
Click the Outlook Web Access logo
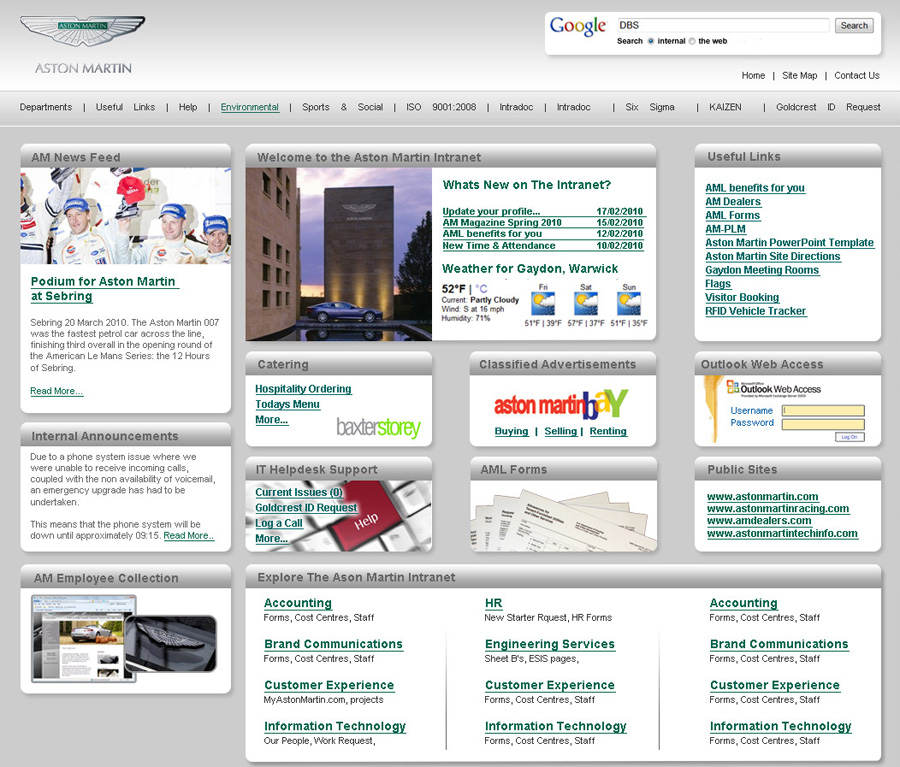(x=774, y=388)
